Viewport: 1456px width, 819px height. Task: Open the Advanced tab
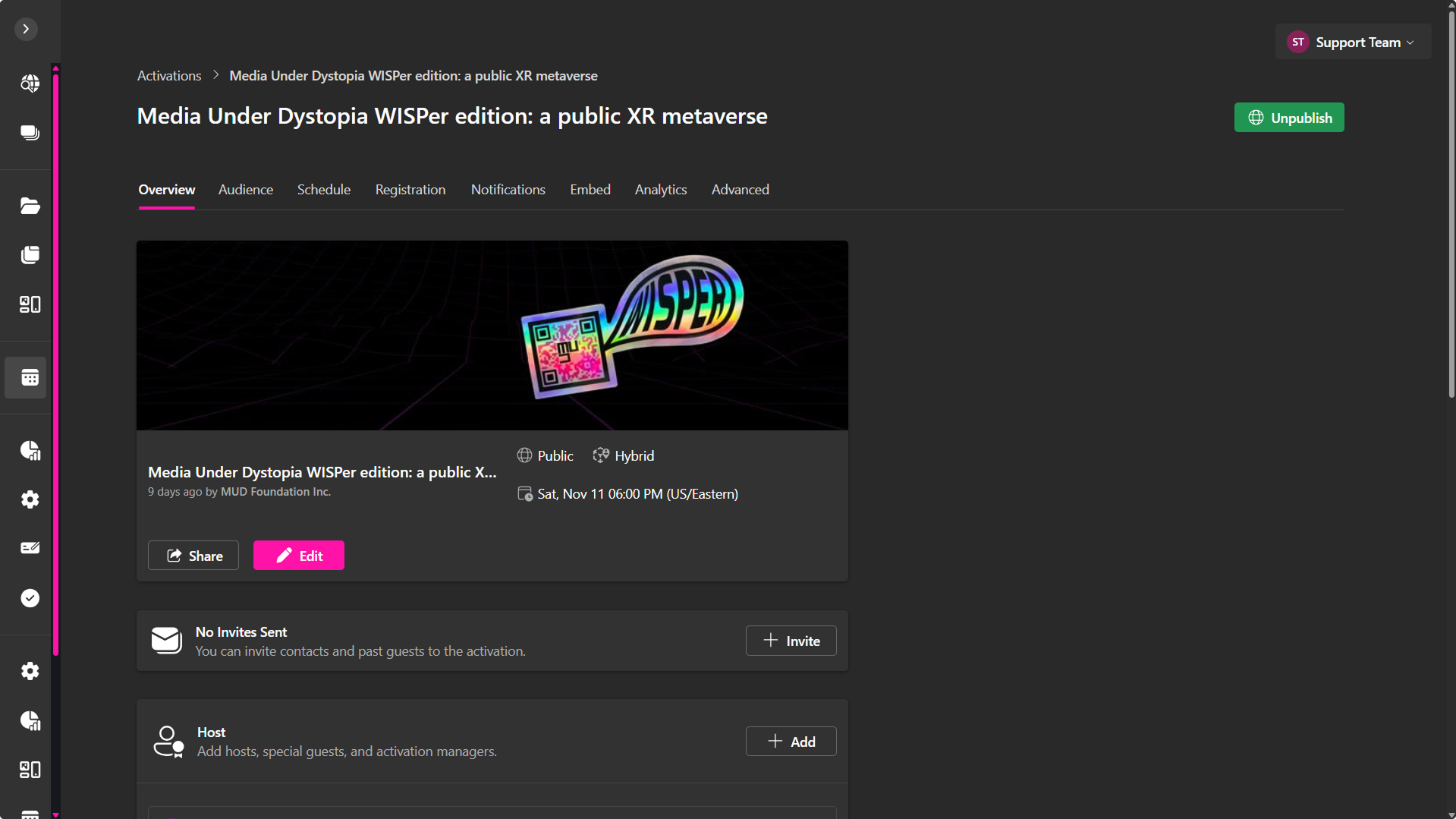click(740, 190)
